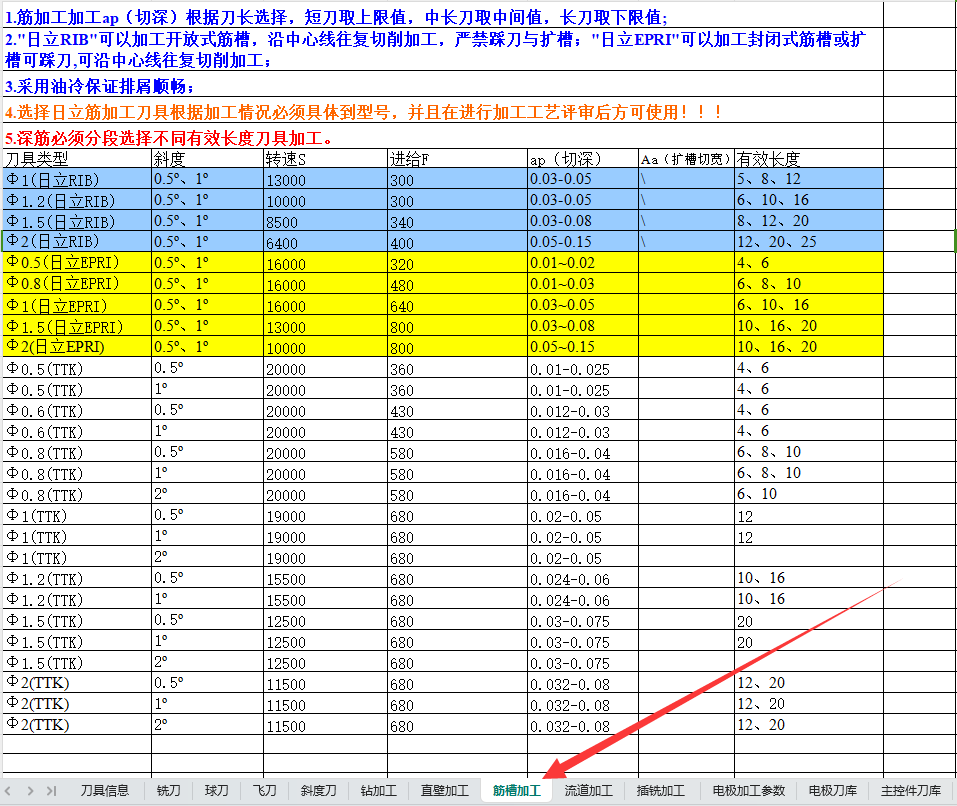This screenshot has height=806, width=957.
Task: Select cell Φ1.5(日立RIB)
Action: (77, 221)
